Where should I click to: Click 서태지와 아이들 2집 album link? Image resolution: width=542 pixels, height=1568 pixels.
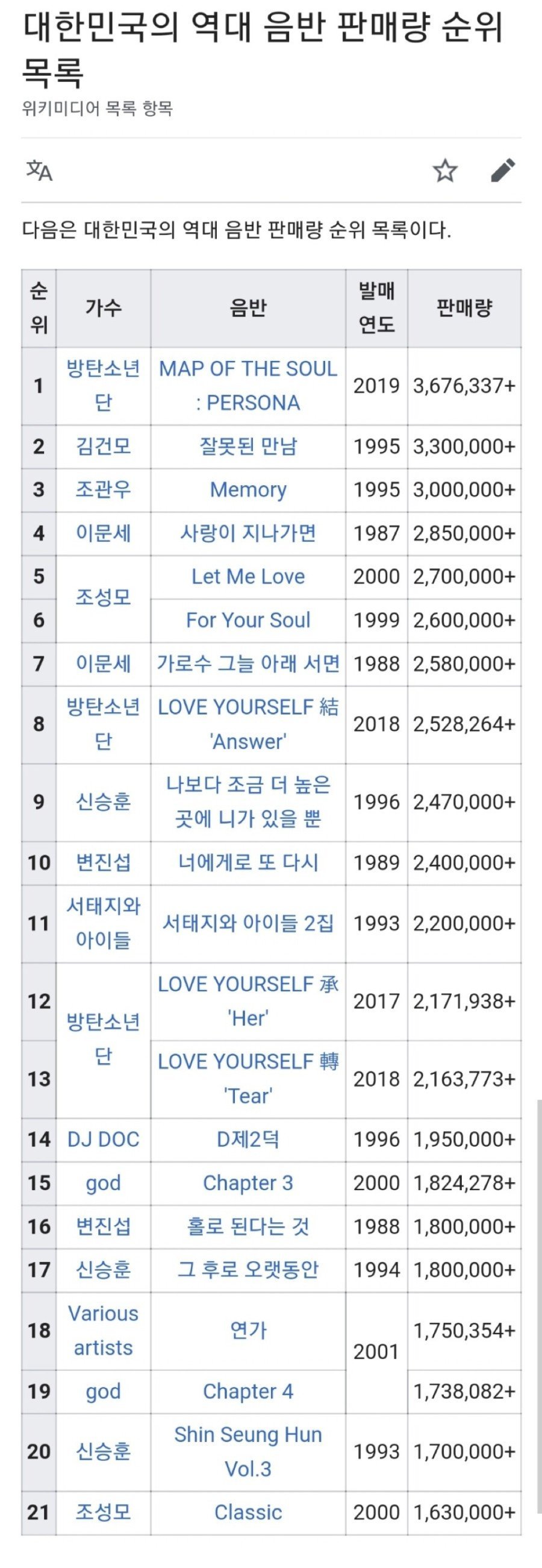click(248, 923)
